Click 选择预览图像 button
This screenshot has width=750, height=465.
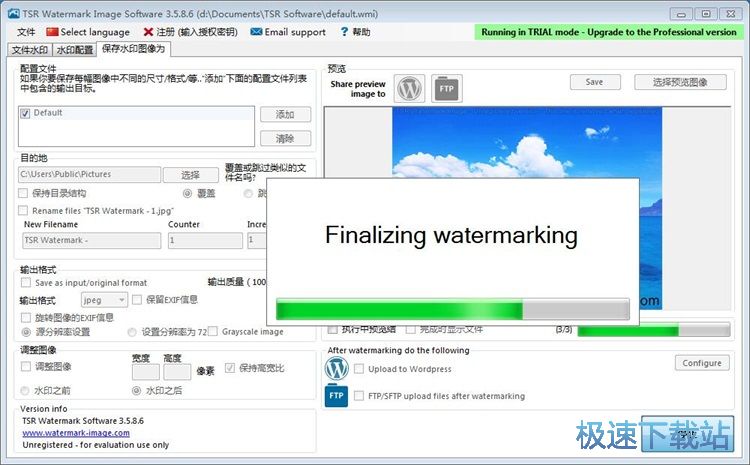pos(680,82)
